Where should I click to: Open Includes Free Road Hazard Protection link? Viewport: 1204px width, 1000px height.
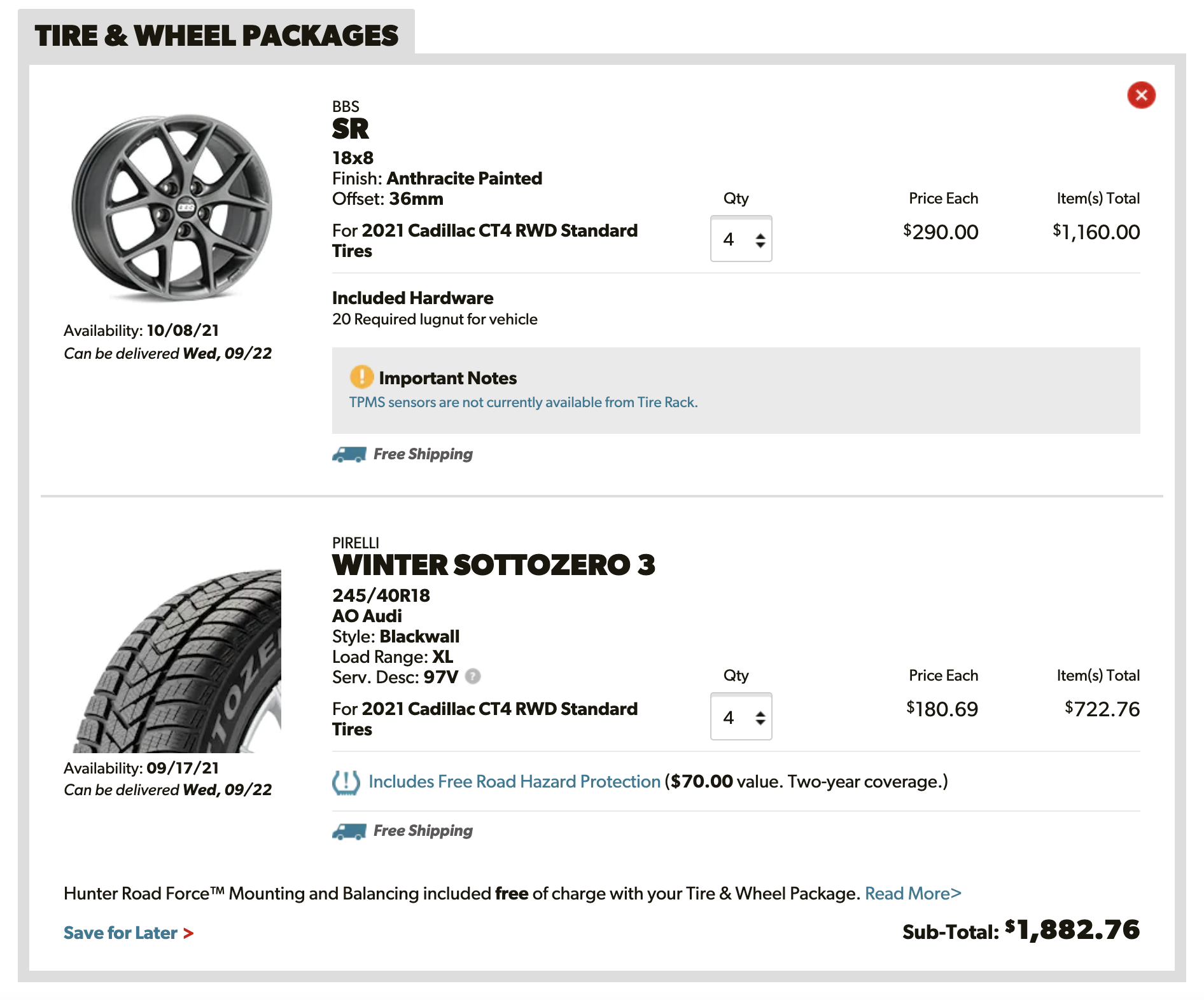514,782
